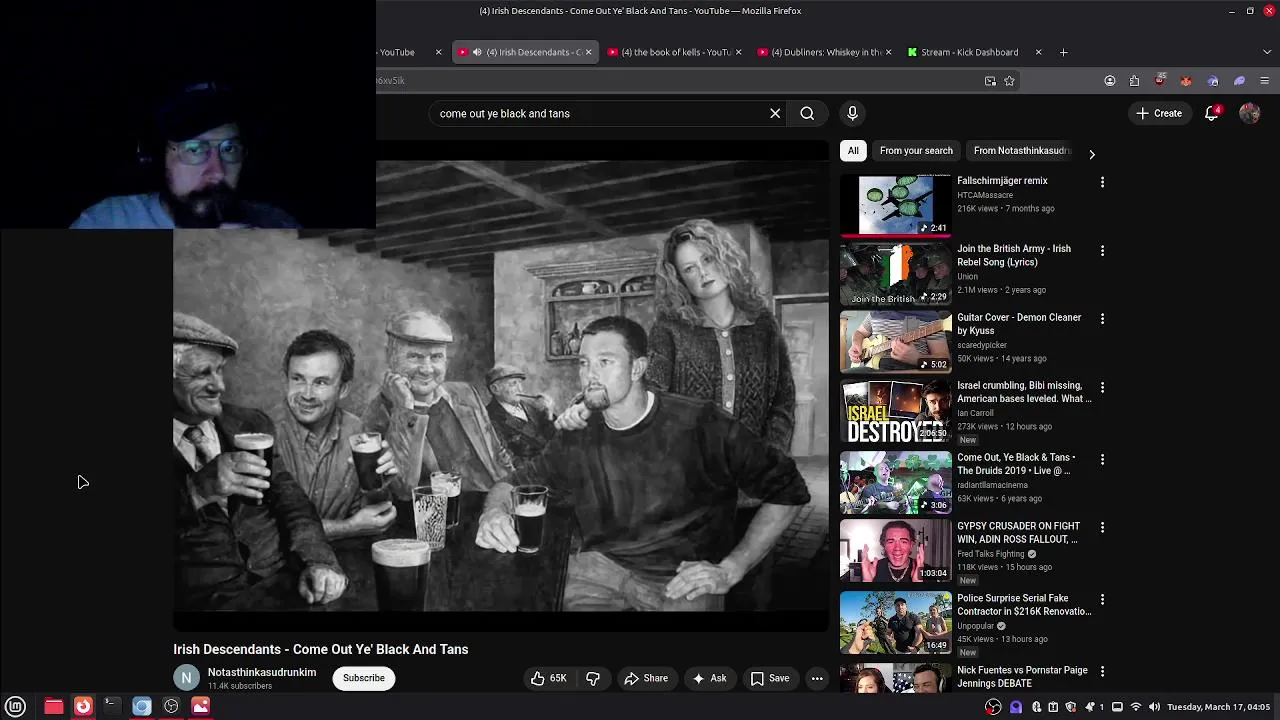Image resolution: width=1280 pixels, height=720 pixels.
Task: Expand the list all tabs dropdown
Action: tap(1267, 52)
